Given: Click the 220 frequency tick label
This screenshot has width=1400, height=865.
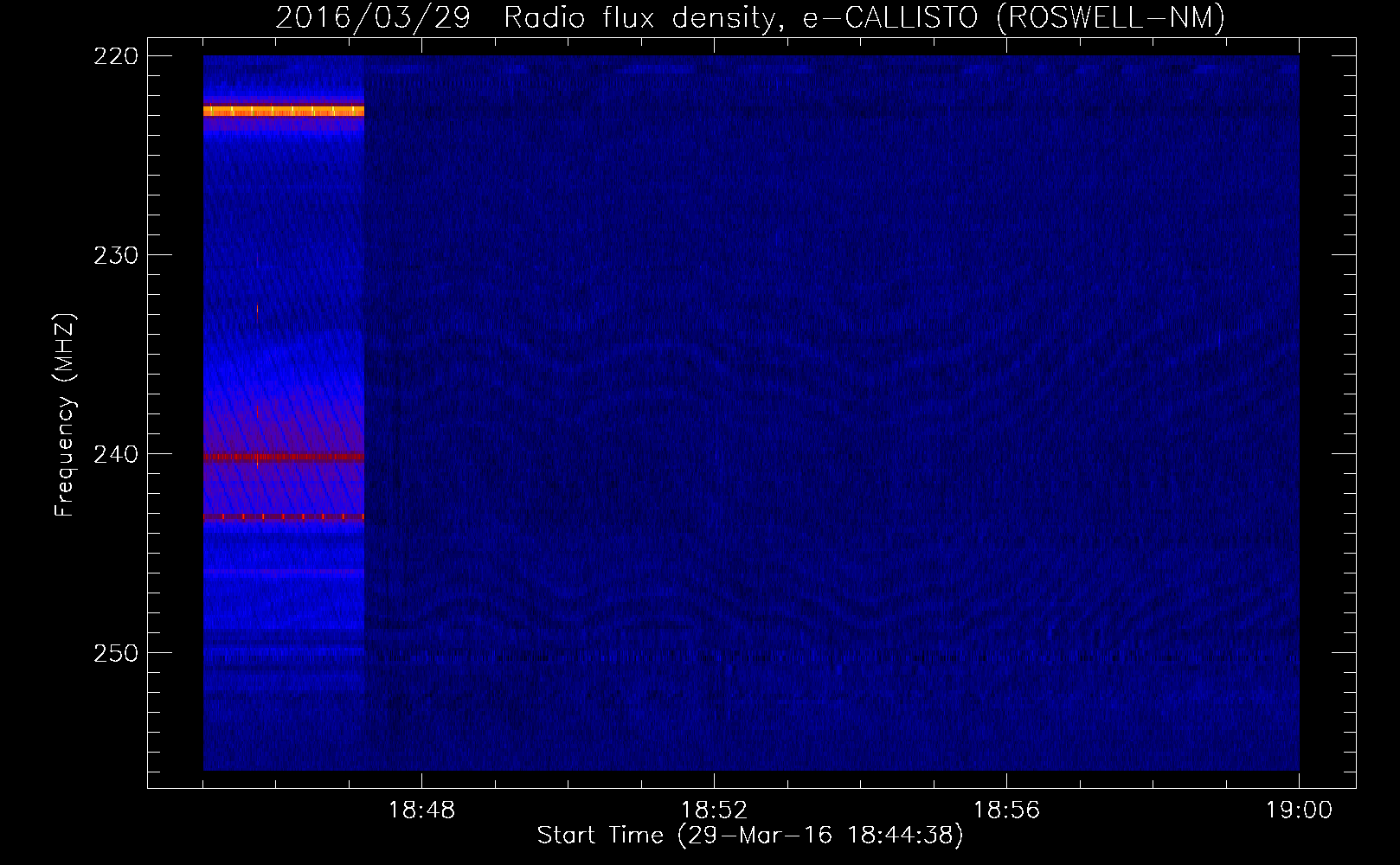Looking at the screenshot, I should (115, 56).
